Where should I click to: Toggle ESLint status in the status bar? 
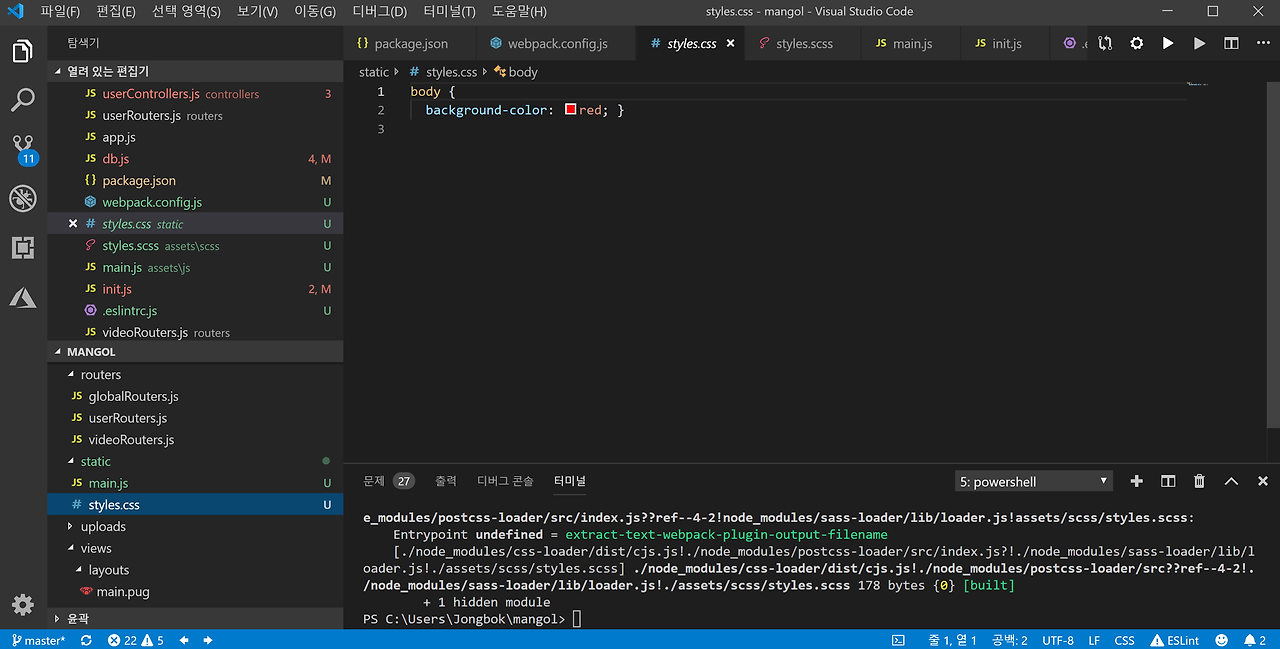pyautogui.click(x=1175, y=640)
